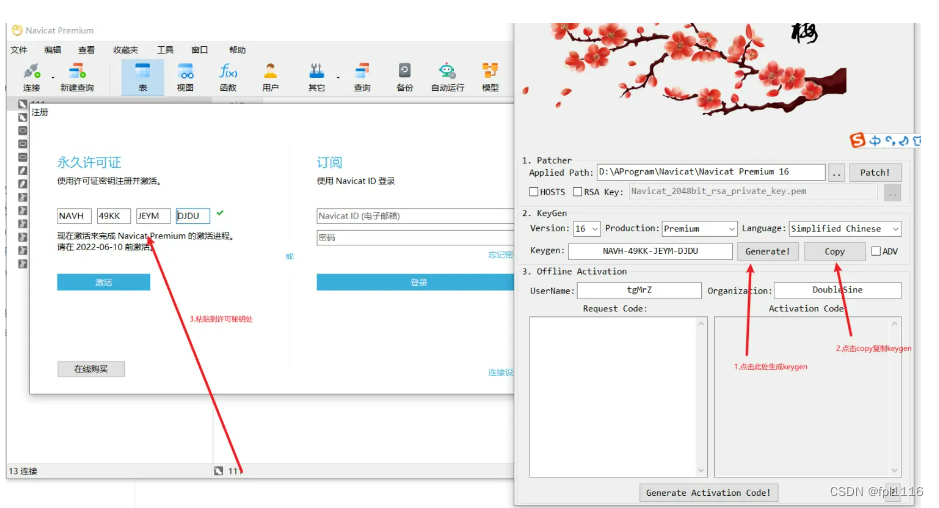Open the Production Premium dropdown
939x508 pixels.
(699, 229)
